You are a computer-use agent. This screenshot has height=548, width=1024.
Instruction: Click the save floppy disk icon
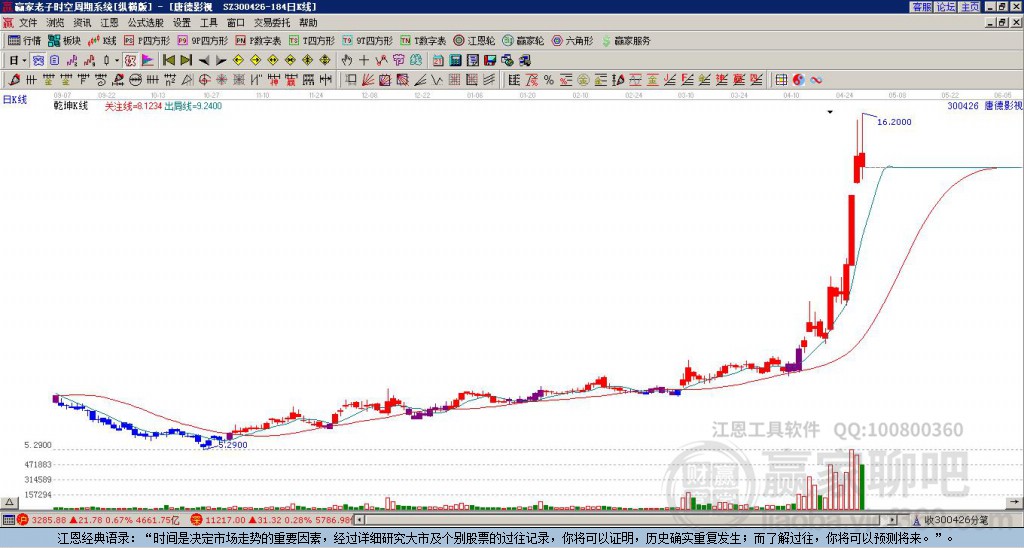490,61
